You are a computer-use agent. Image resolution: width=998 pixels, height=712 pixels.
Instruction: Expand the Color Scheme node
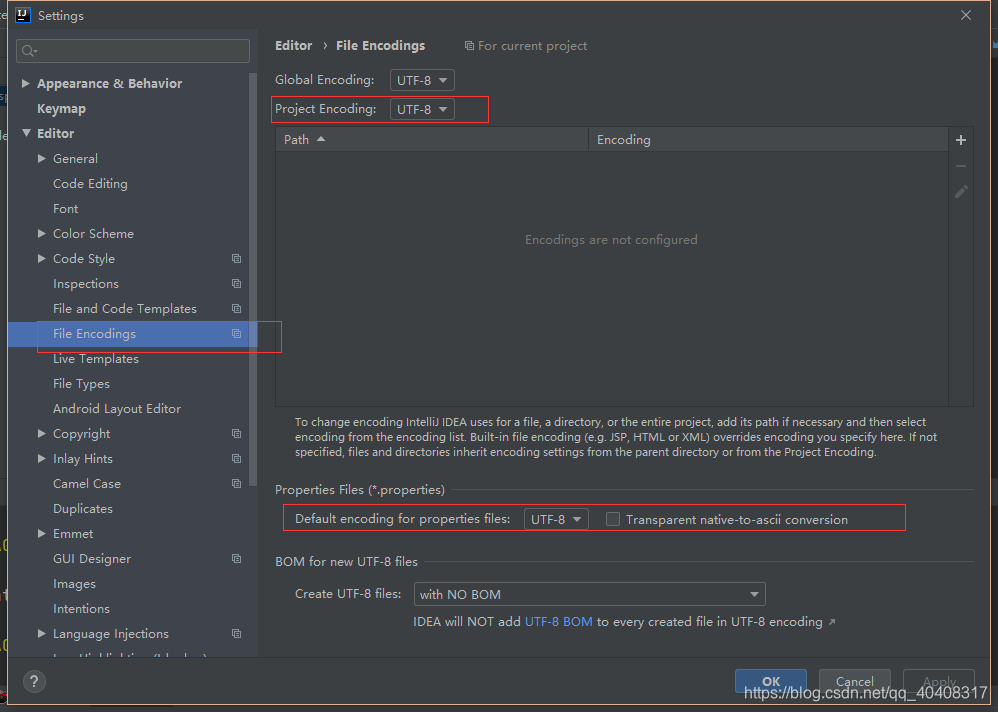[42, 234]
